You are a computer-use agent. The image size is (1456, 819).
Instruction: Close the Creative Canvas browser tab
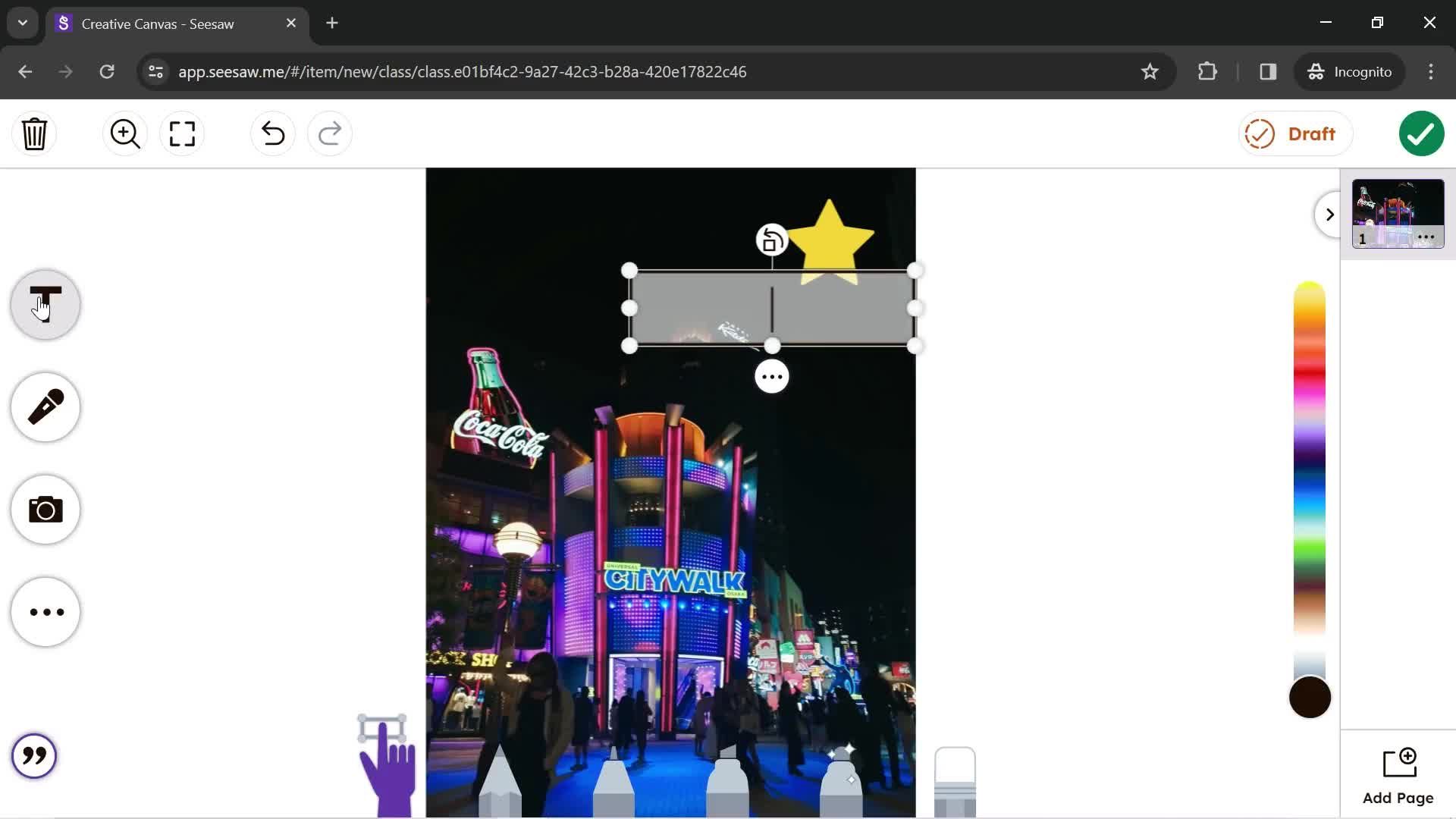pyautogui.click(x=291, y=24)
